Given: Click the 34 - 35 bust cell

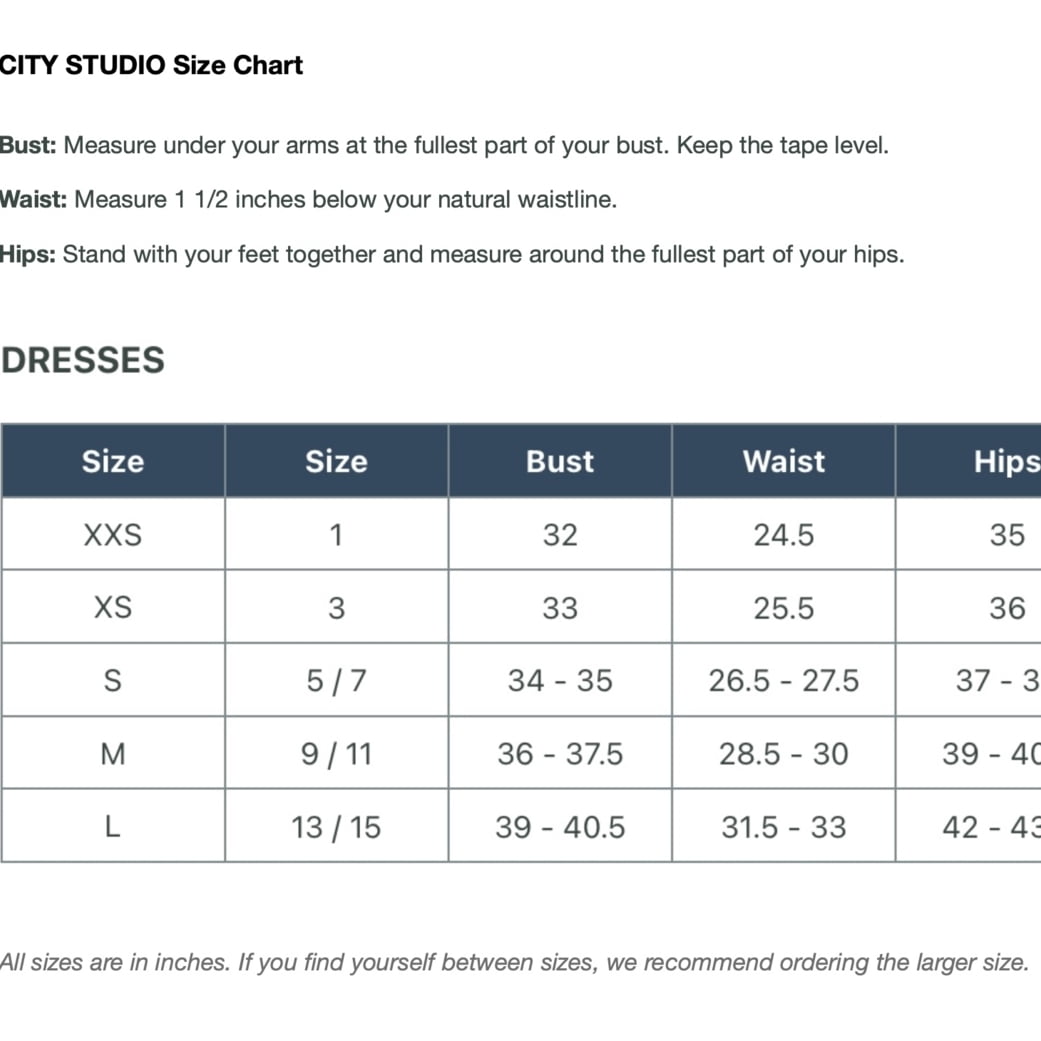Looking at the screenshot, I should tap(560, 681).
